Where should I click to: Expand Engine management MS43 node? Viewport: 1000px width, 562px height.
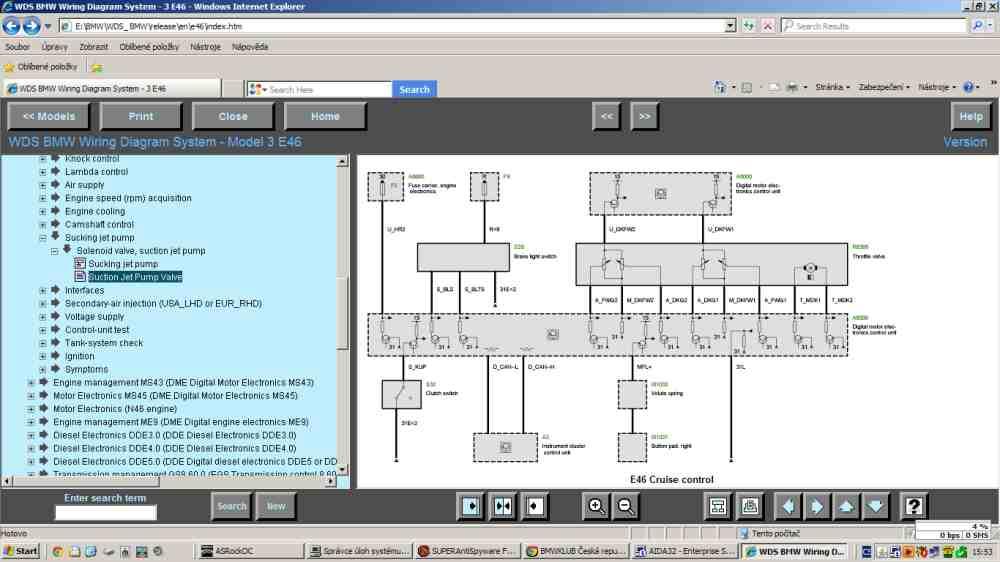click(x=31, y=383)
